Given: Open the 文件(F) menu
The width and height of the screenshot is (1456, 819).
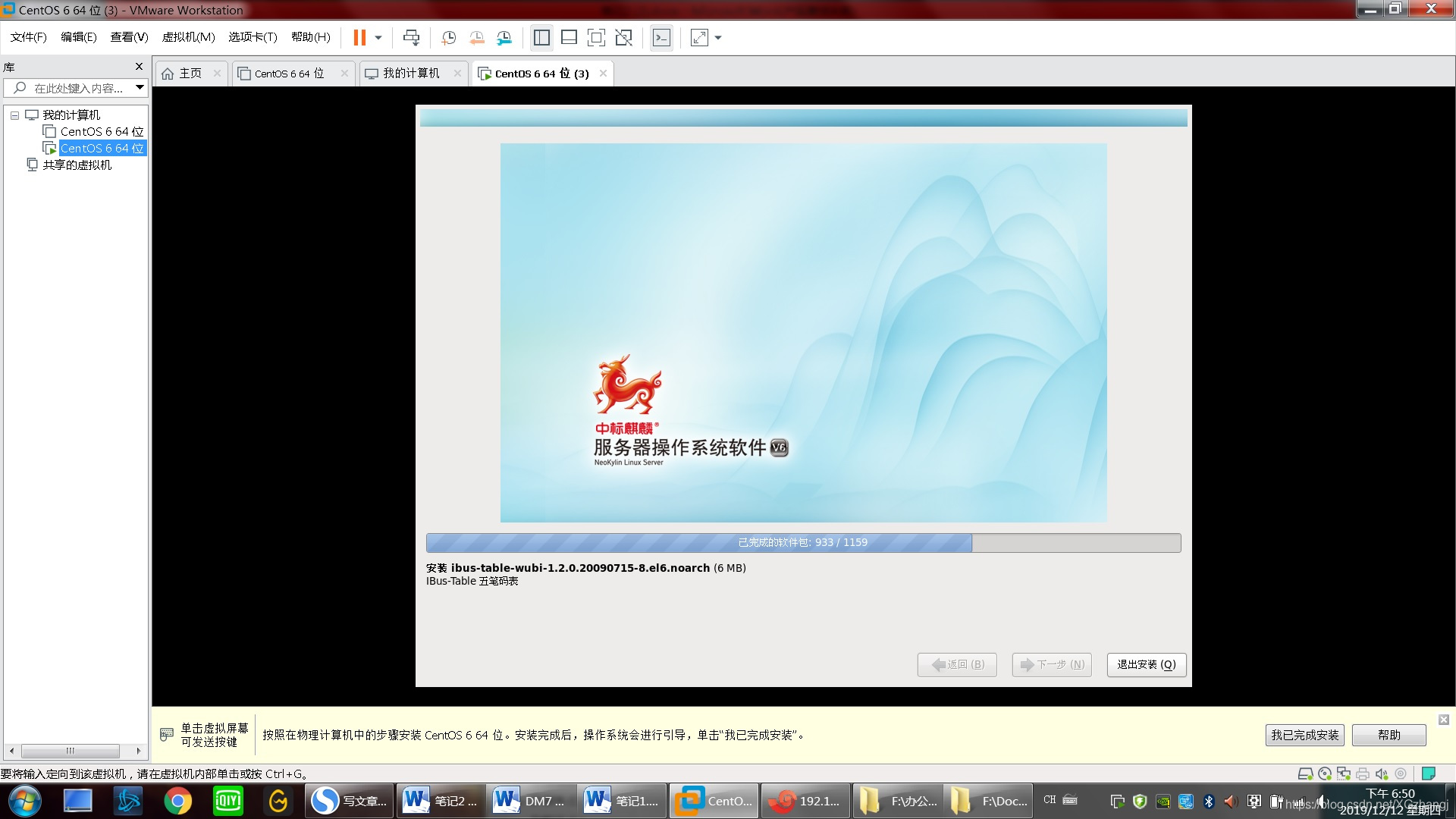Looking at the screenshot, I should pyautogui.click(x=29, y=37).
